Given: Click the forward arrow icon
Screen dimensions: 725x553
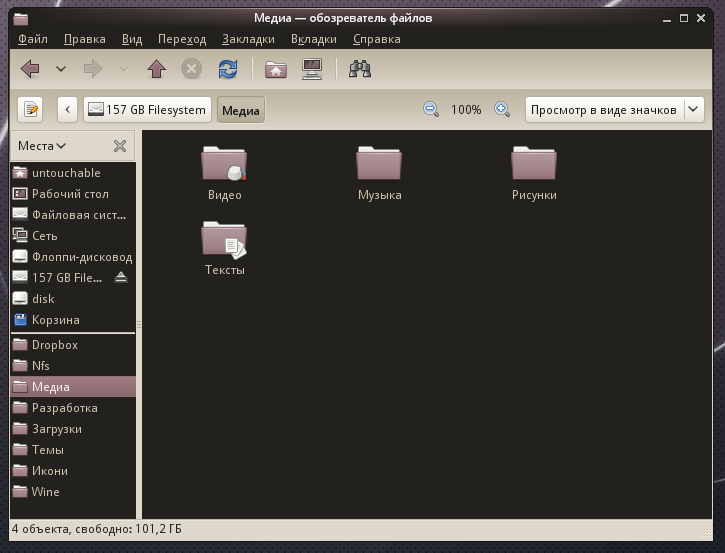Looking at the screenshot, I should [x=93, y=69].
